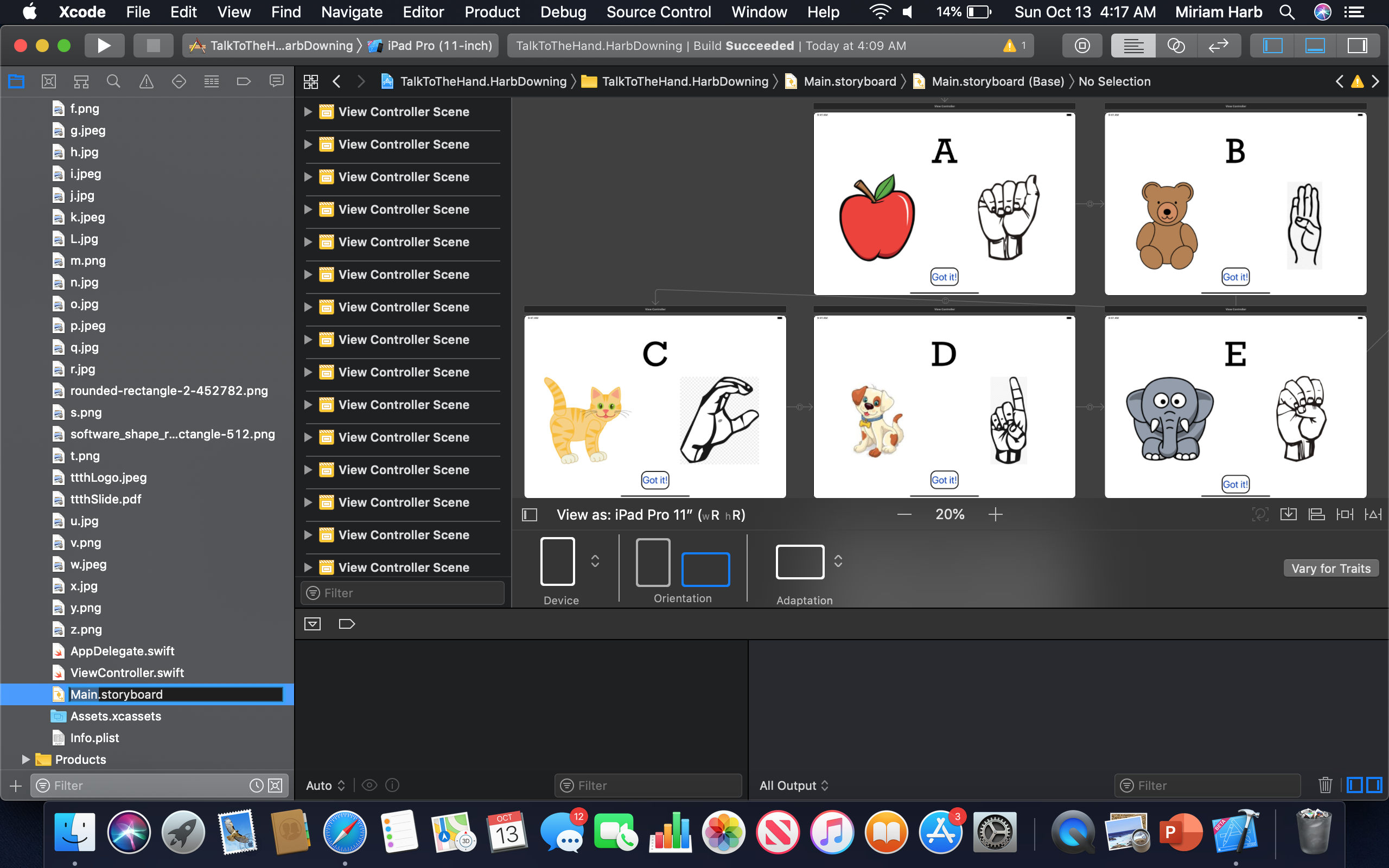
Task: Switch to the Assistant editor icon
Action: click(x=1175, y=46)
